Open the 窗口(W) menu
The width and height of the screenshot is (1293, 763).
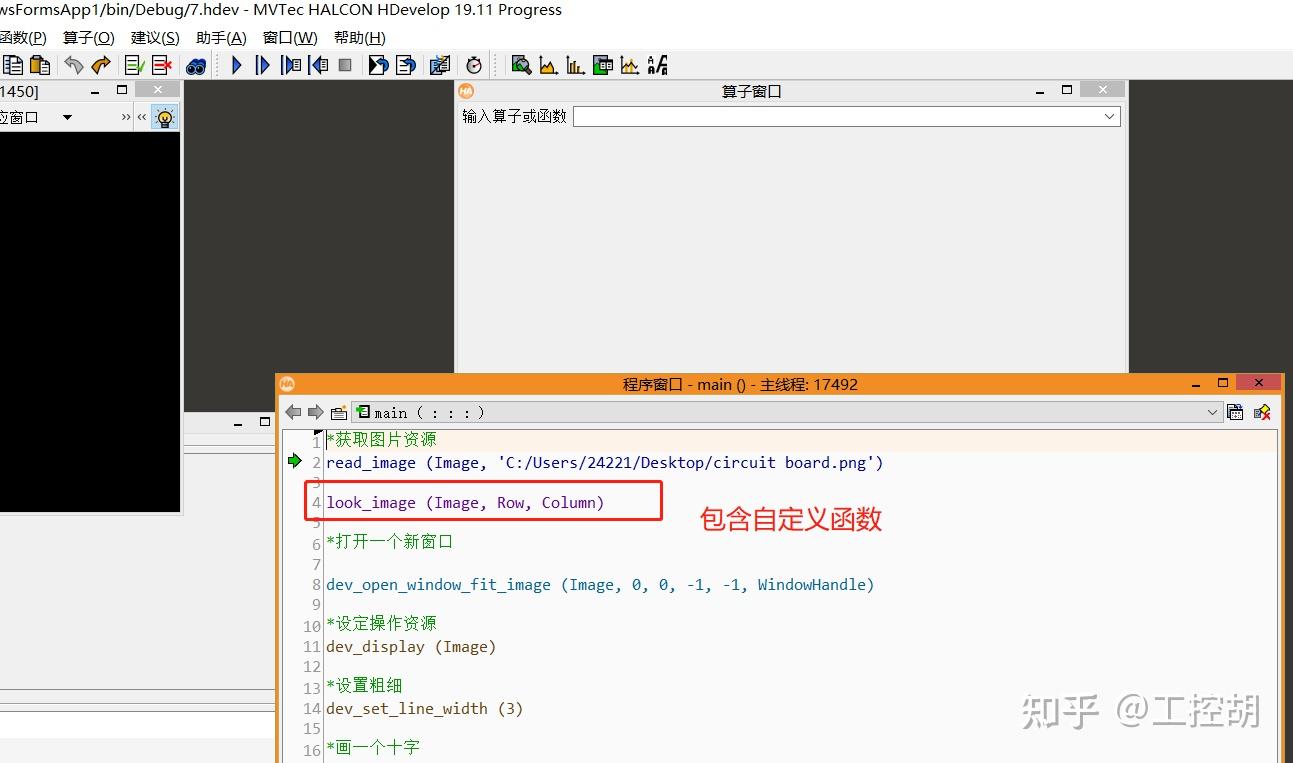290,38
